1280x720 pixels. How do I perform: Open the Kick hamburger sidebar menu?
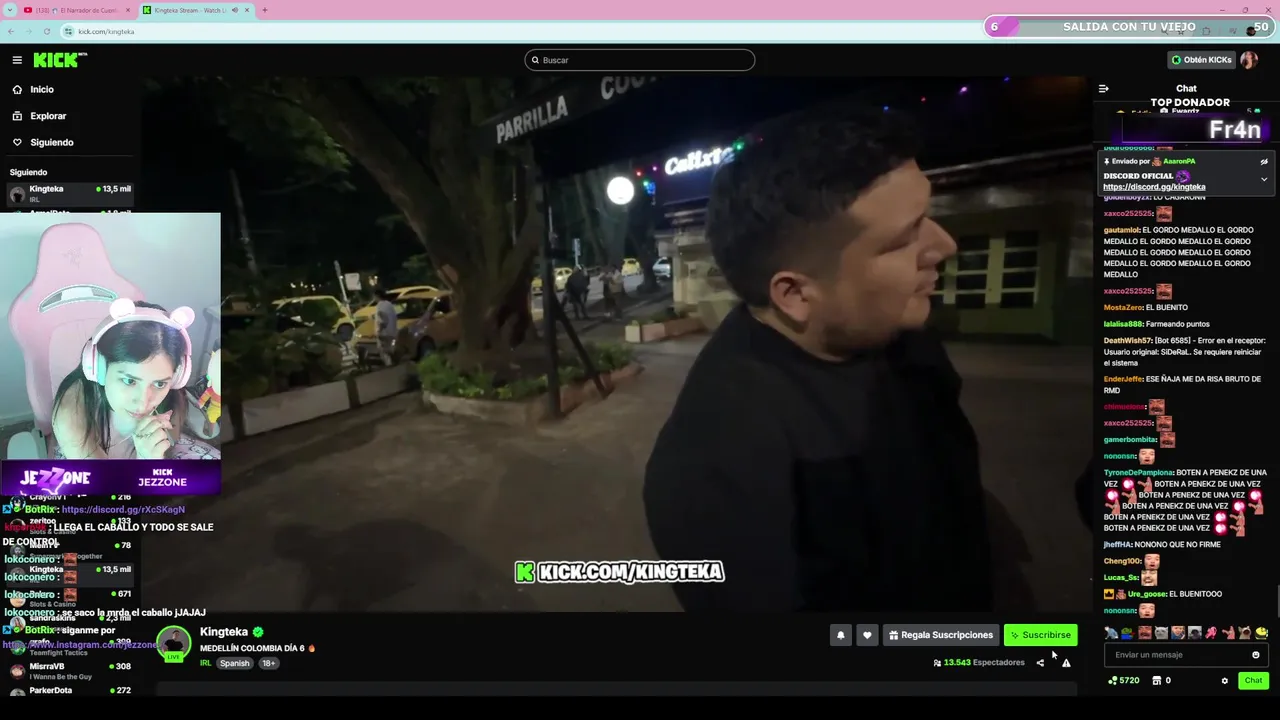[x=17, y=60]
